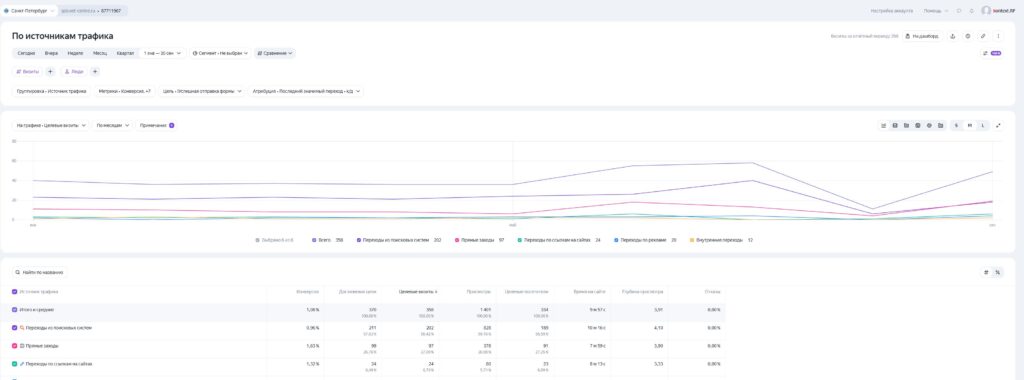1024x380 pixels.
Task: Click the NEW badge report switch icon
Action: tap(992, 54)
